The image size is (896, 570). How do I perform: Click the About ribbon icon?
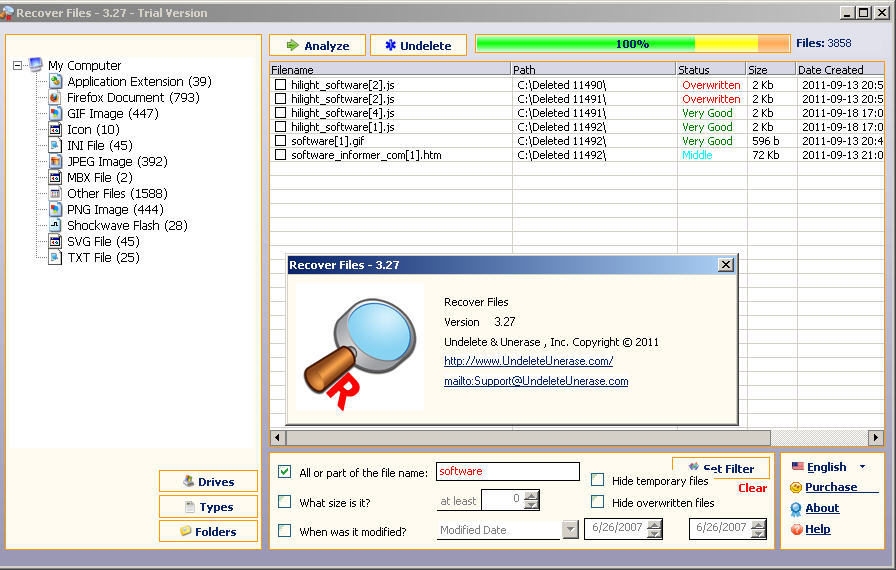(796, 508)
